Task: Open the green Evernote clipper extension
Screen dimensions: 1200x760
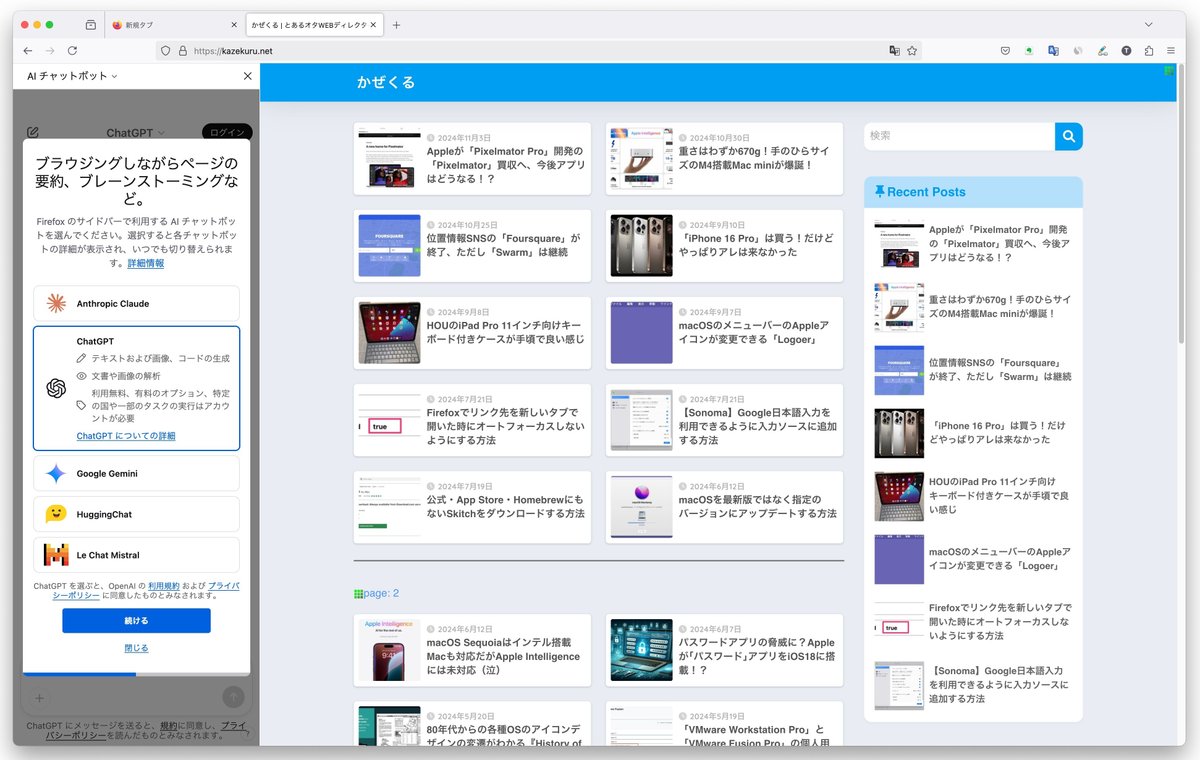Action: 1029,50
